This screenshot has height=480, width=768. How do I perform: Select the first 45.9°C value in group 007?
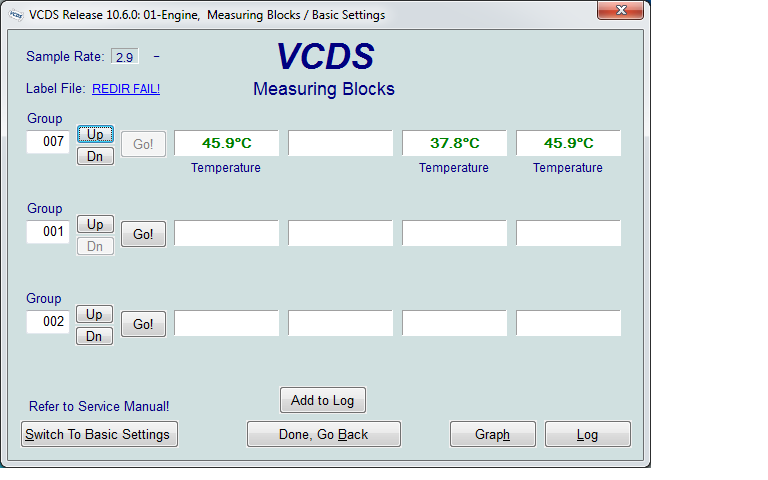pos(226,143)
